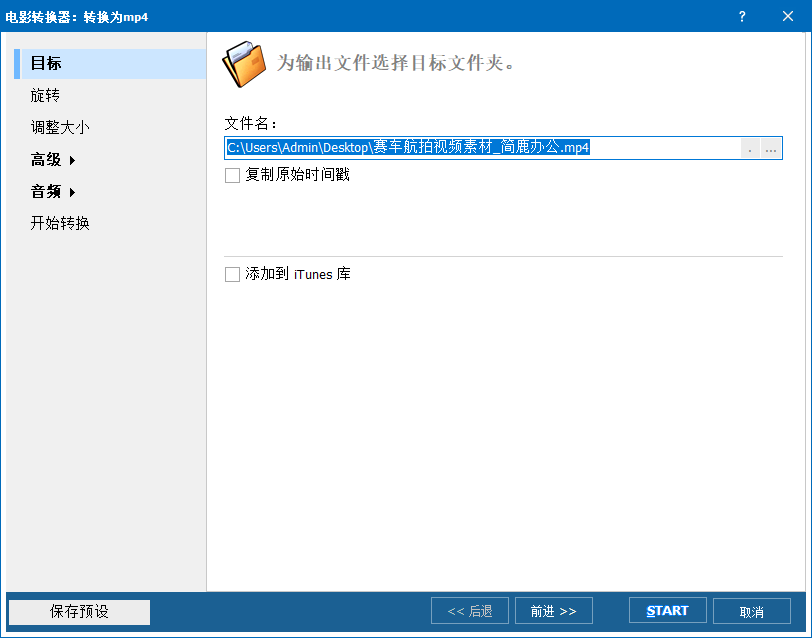Image resolution: width=812 pixels, height=638 pixels.
Task: Click the 前进 >> button
Action: (x=553, y=610)
